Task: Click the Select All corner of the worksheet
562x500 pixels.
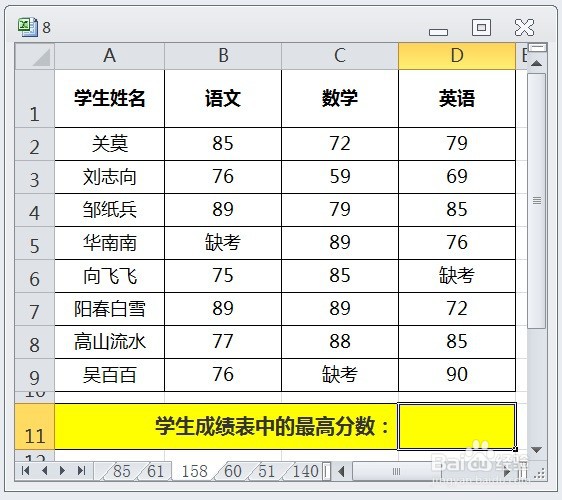Action: coord(35,56)
